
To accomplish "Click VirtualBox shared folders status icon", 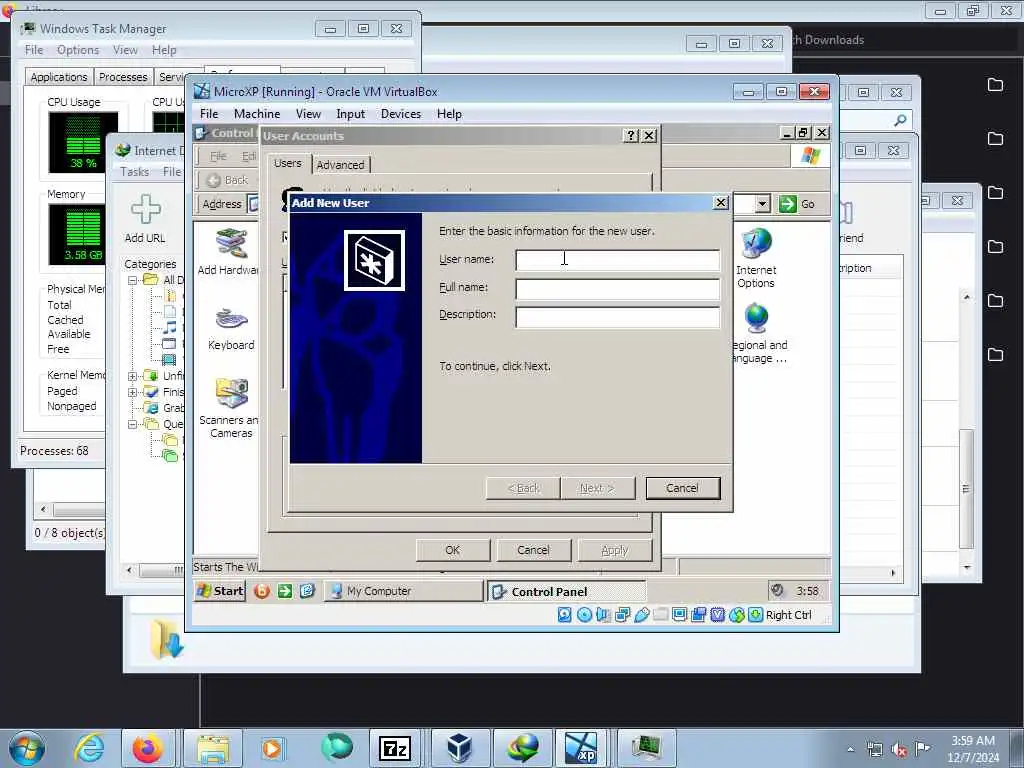I will [x=661, y=615].
